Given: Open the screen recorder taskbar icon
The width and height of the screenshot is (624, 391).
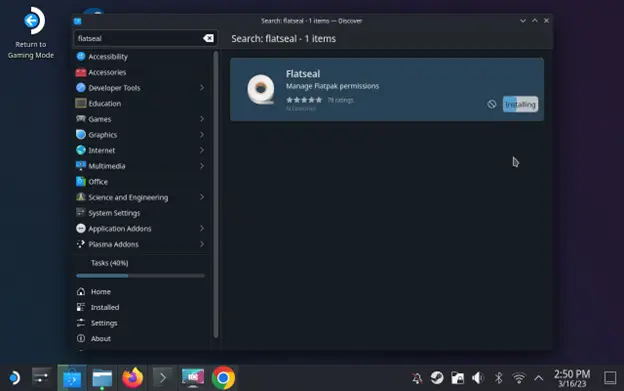Looking at the screenshot, I should 193,377.
